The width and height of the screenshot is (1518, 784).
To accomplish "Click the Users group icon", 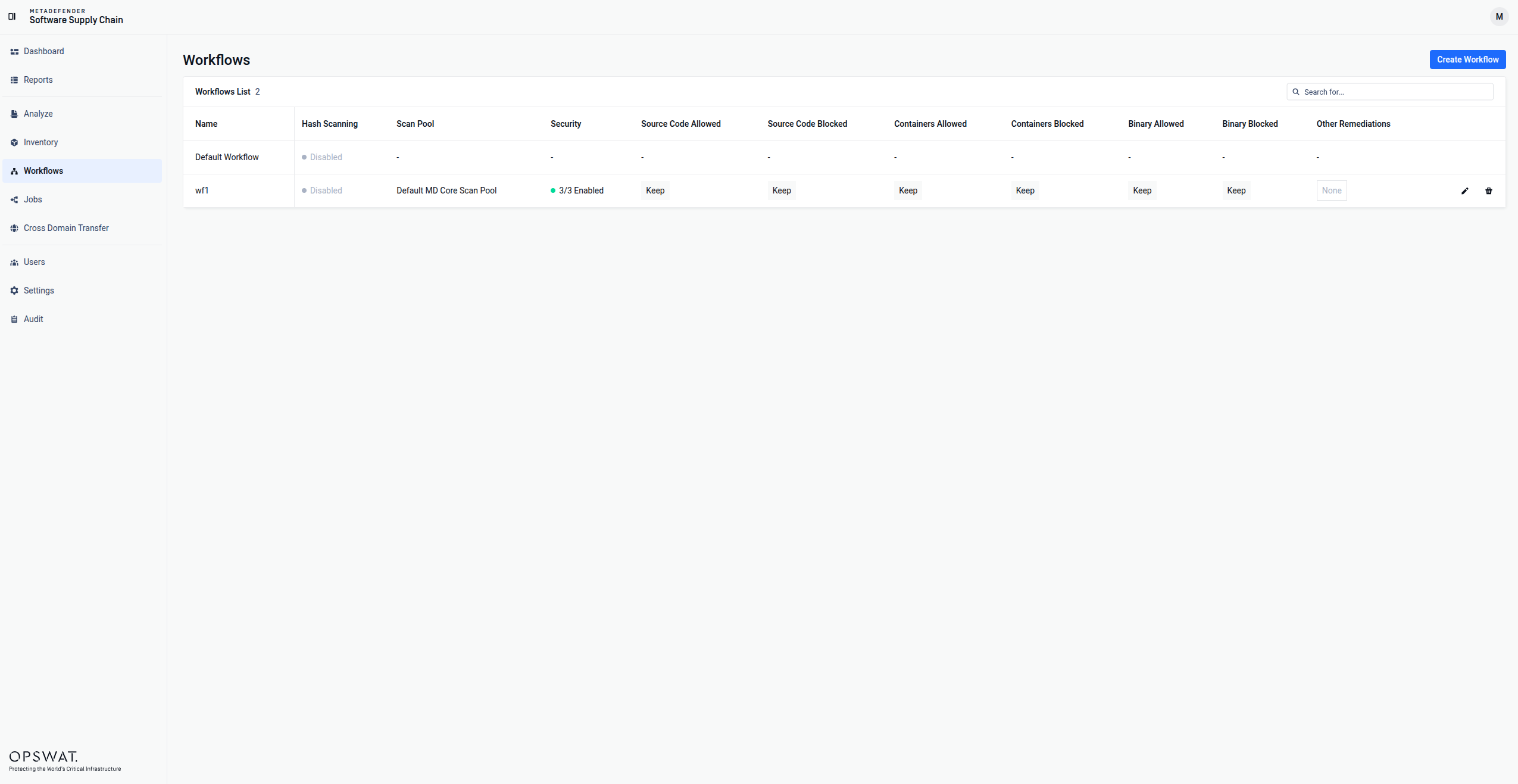I will [x=14, y=262].
